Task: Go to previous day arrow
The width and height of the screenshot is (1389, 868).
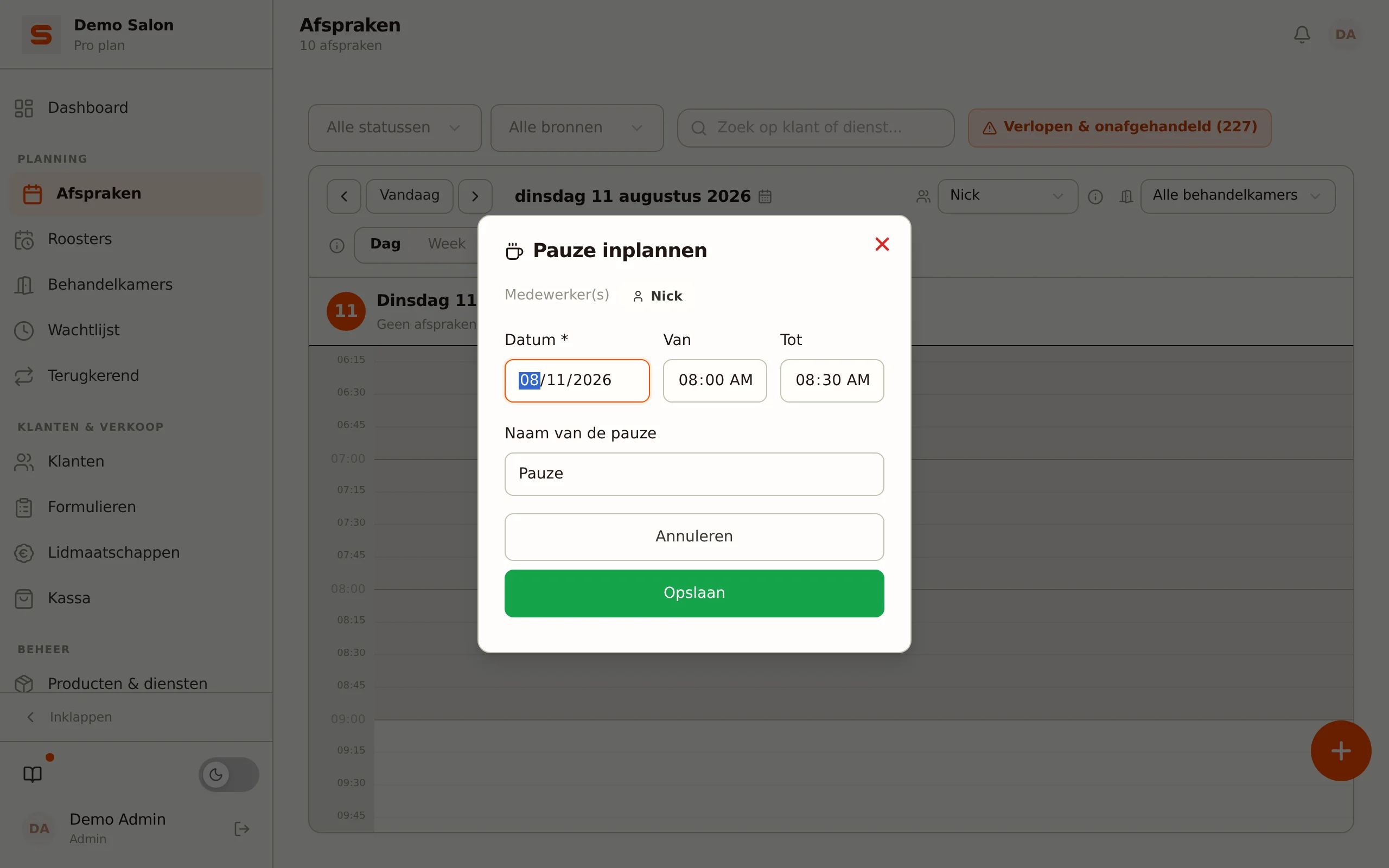Action: 344,196
